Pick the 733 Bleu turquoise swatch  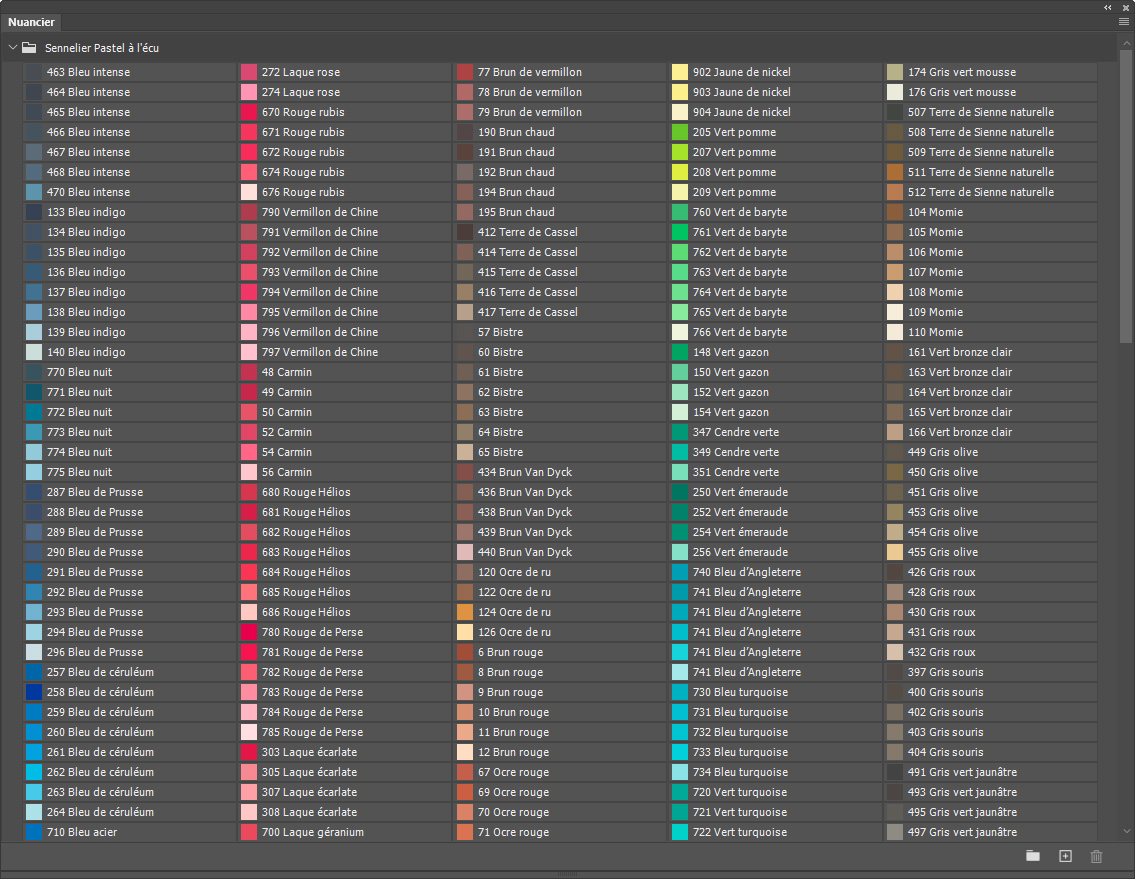tap(775, 752)
